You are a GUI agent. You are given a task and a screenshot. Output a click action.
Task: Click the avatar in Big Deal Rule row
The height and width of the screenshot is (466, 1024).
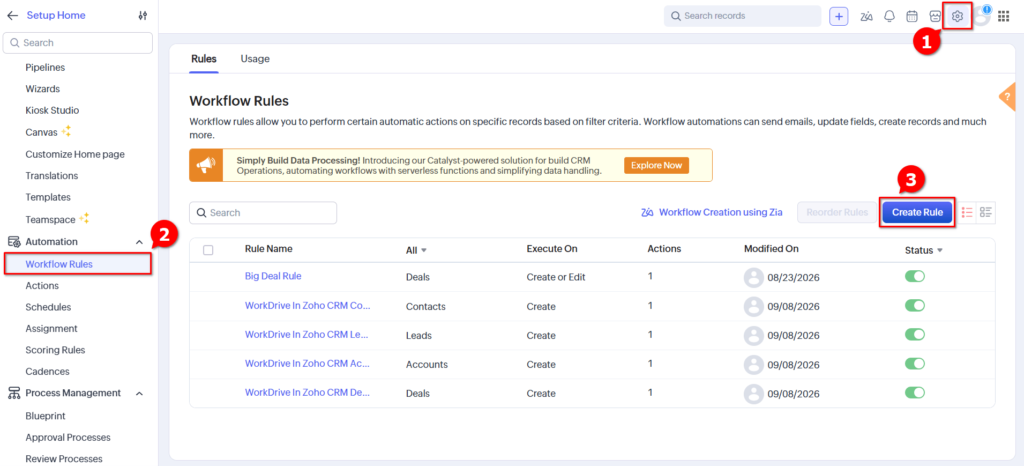(754, 277)
